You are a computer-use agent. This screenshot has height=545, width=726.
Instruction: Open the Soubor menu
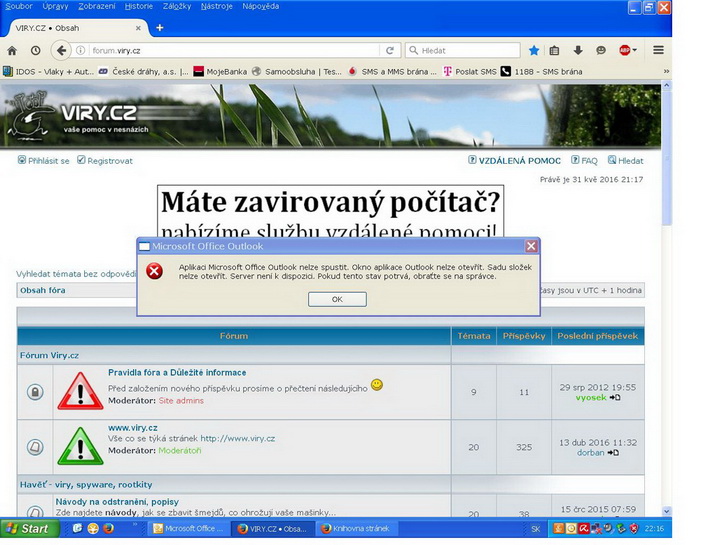click(x=19, y=6)
